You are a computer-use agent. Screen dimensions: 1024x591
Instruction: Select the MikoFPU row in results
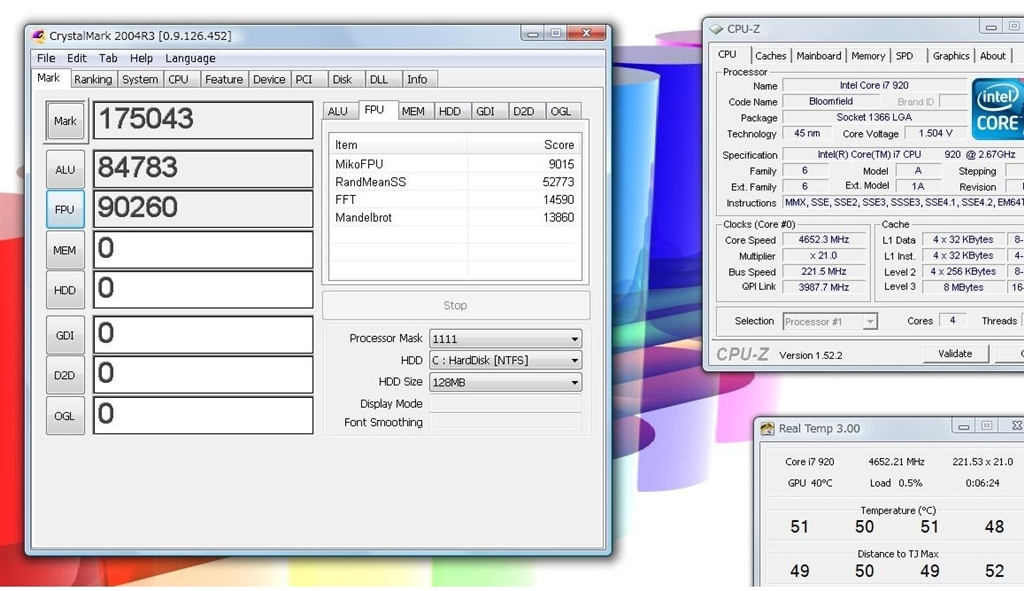(x=454, y=164)
